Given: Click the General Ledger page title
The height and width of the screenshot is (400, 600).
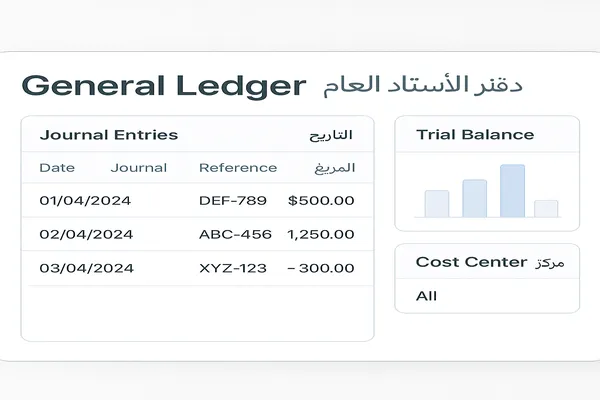Looking at the screenshot, I should (x=163, y=85).
